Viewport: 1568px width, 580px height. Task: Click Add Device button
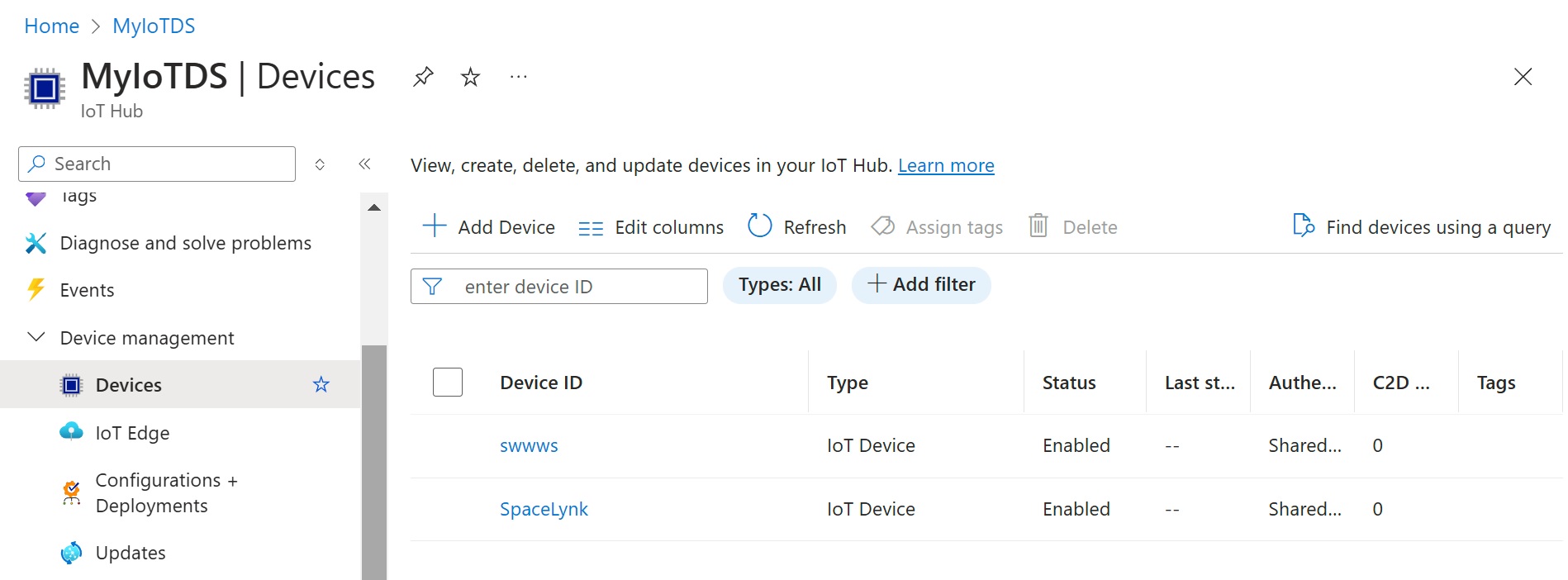tap(488, 226)
